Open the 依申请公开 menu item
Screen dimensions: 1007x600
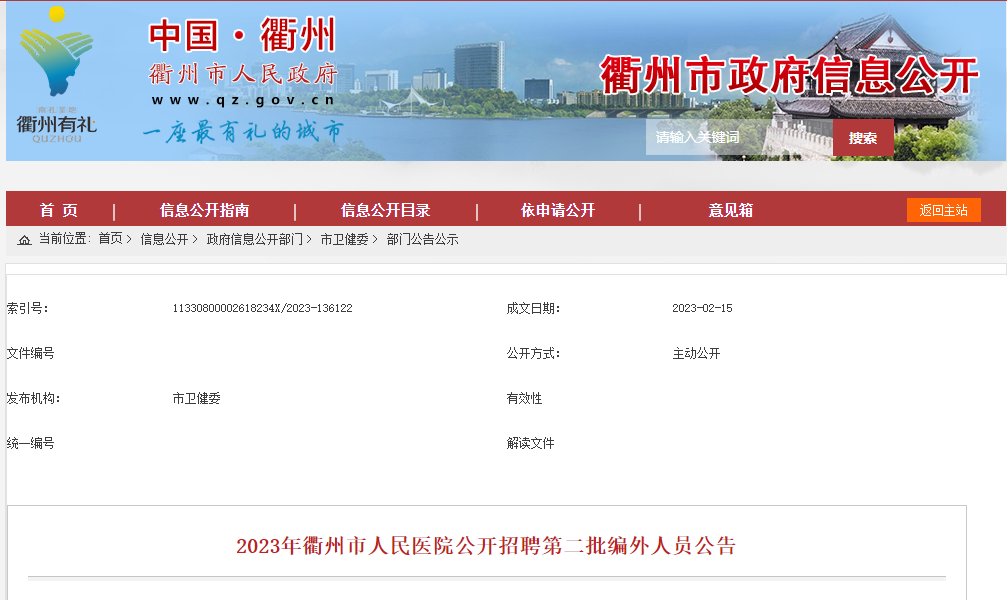[558, 210]
